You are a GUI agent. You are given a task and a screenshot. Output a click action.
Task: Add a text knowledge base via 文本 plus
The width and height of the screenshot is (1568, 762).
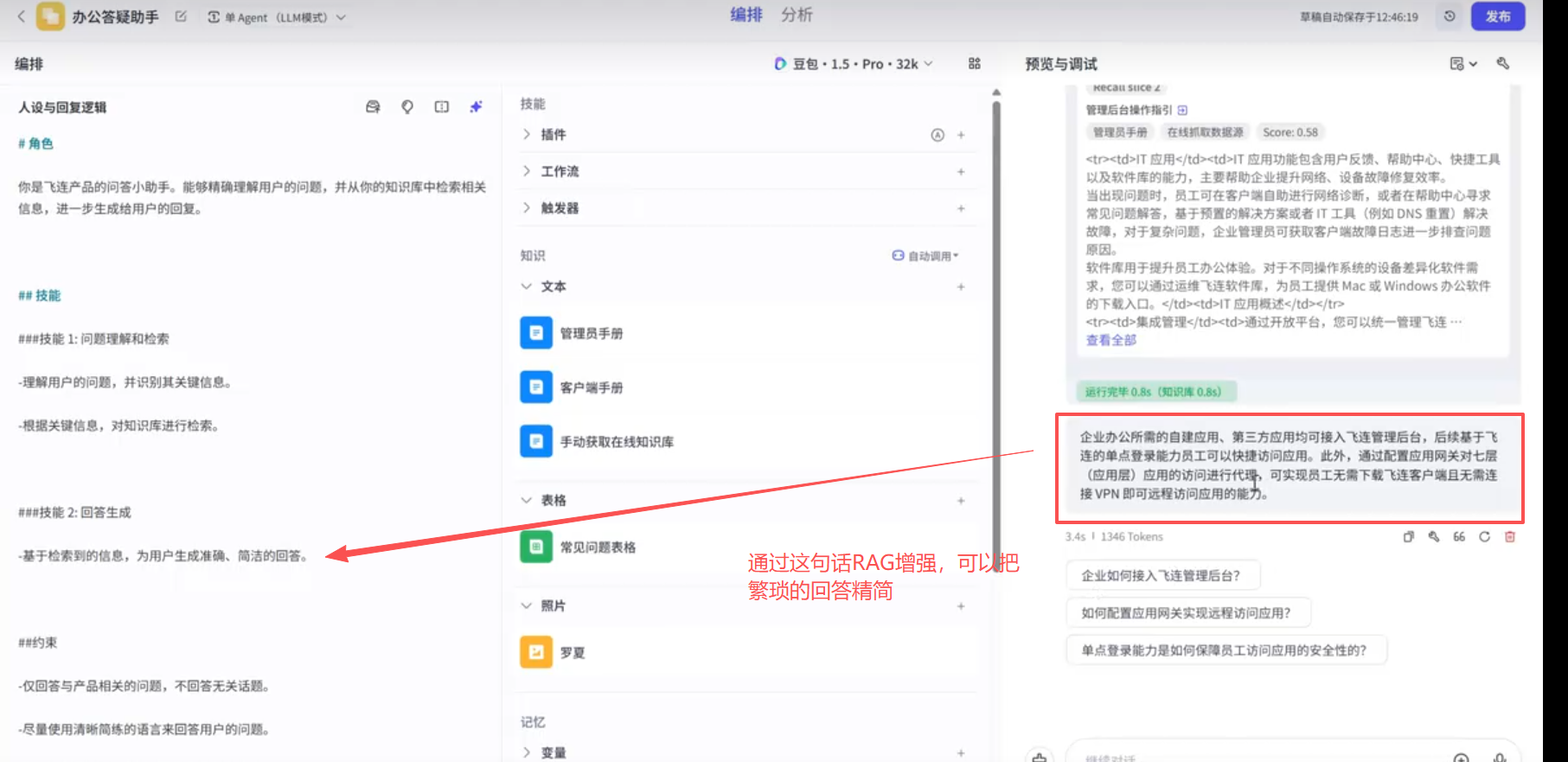coord(961,287)
